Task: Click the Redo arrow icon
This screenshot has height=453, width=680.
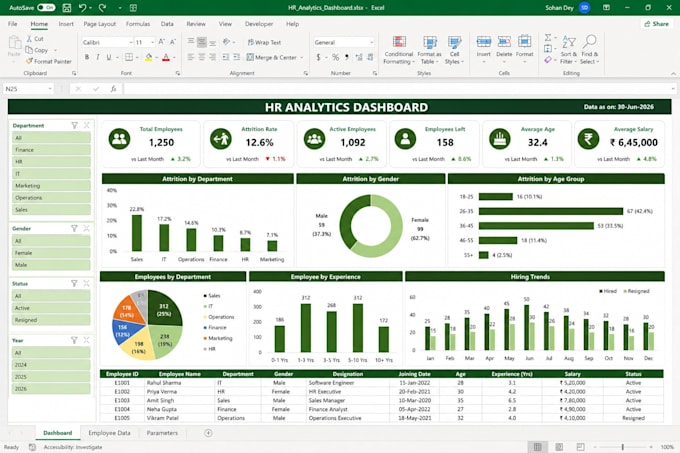Action: point(102,7)
